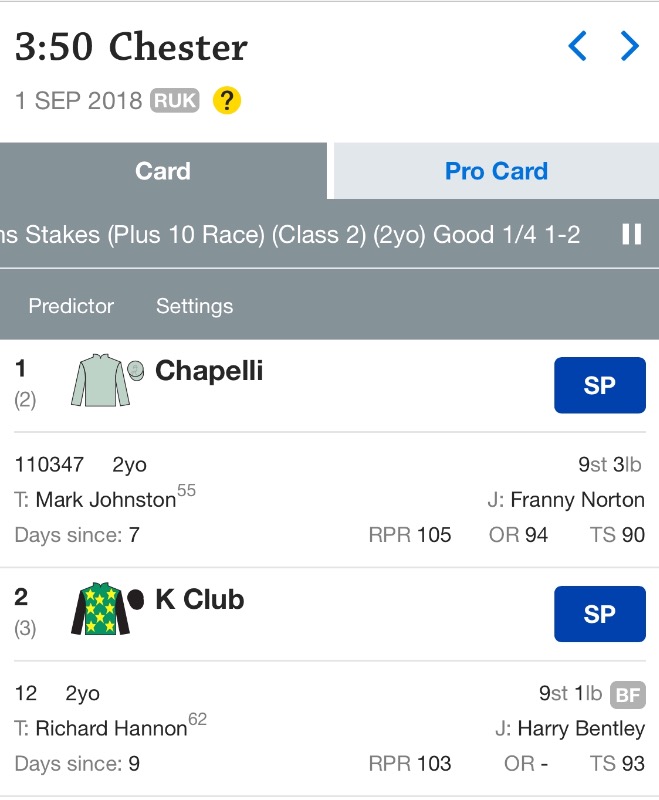
Task: Open horse name Chapelli
Action: [209, 371]
